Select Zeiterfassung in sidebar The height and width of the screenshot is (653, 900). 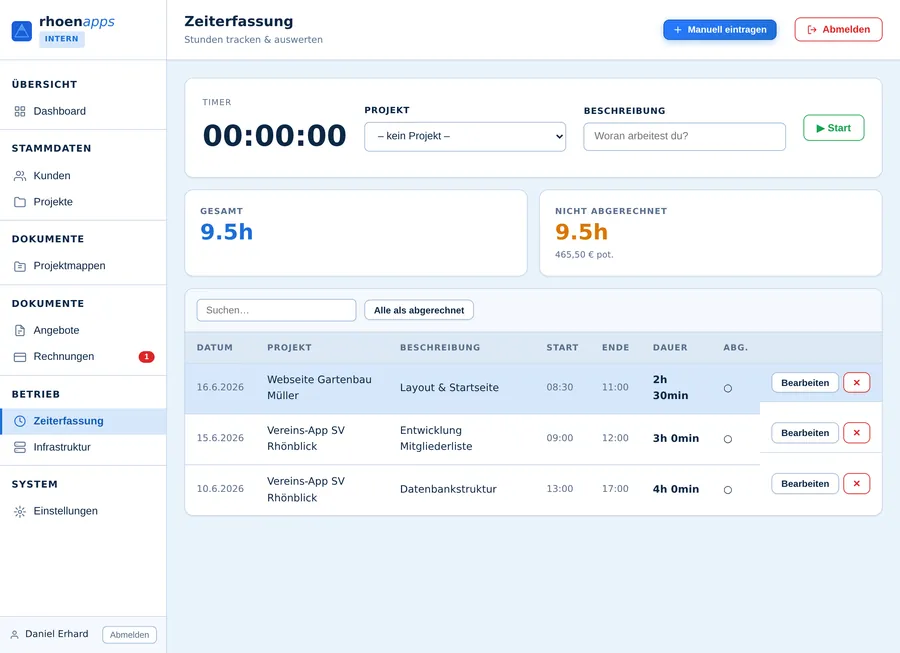(x=83, y=421)
